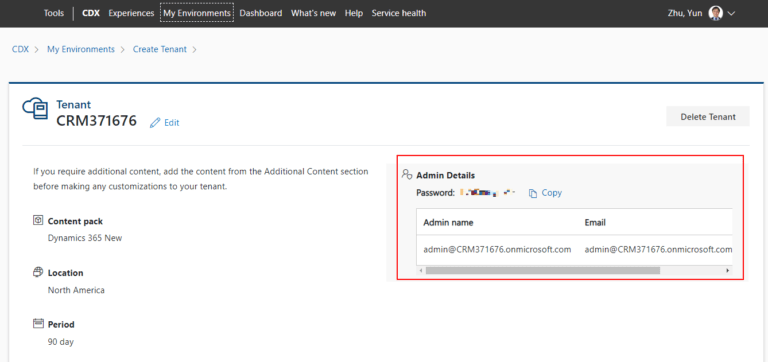Click the Admin Details person icon

click(x=407, y=174)
